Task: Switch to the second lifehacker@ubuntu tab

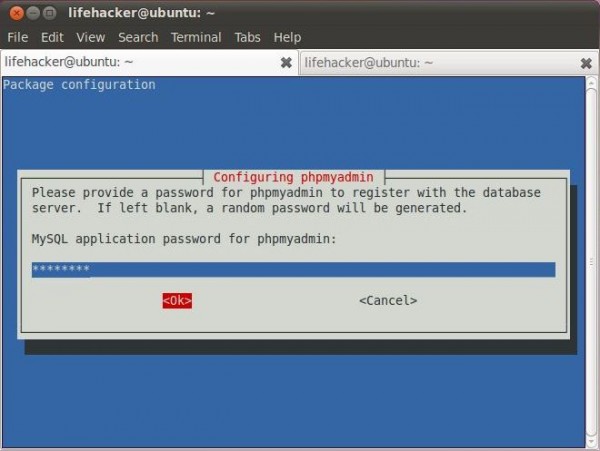Action: coord(449,63)
